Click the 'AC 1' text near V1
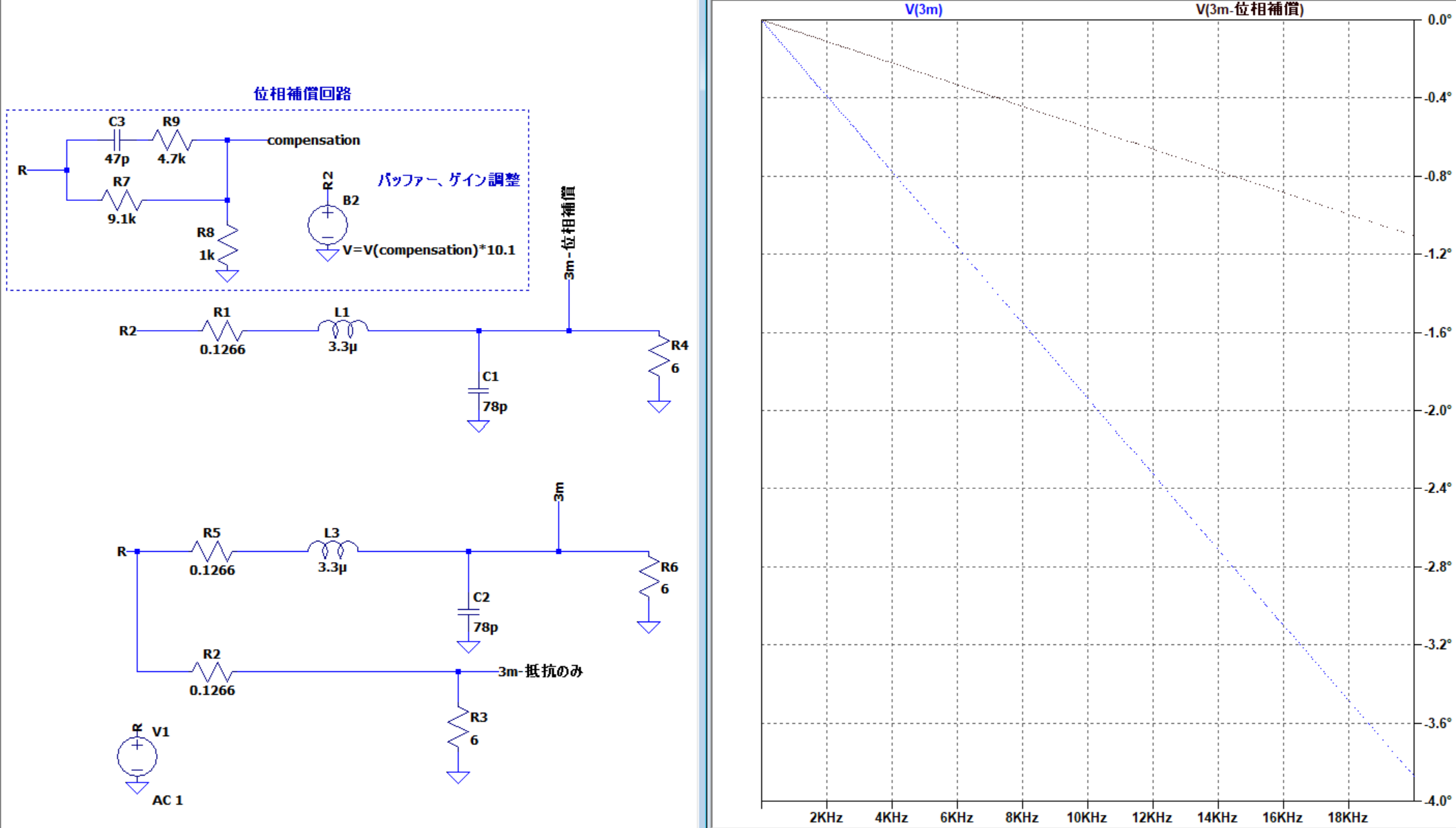Image resolution: width=1456 pixels, height=828 pixels. [167, 800]
